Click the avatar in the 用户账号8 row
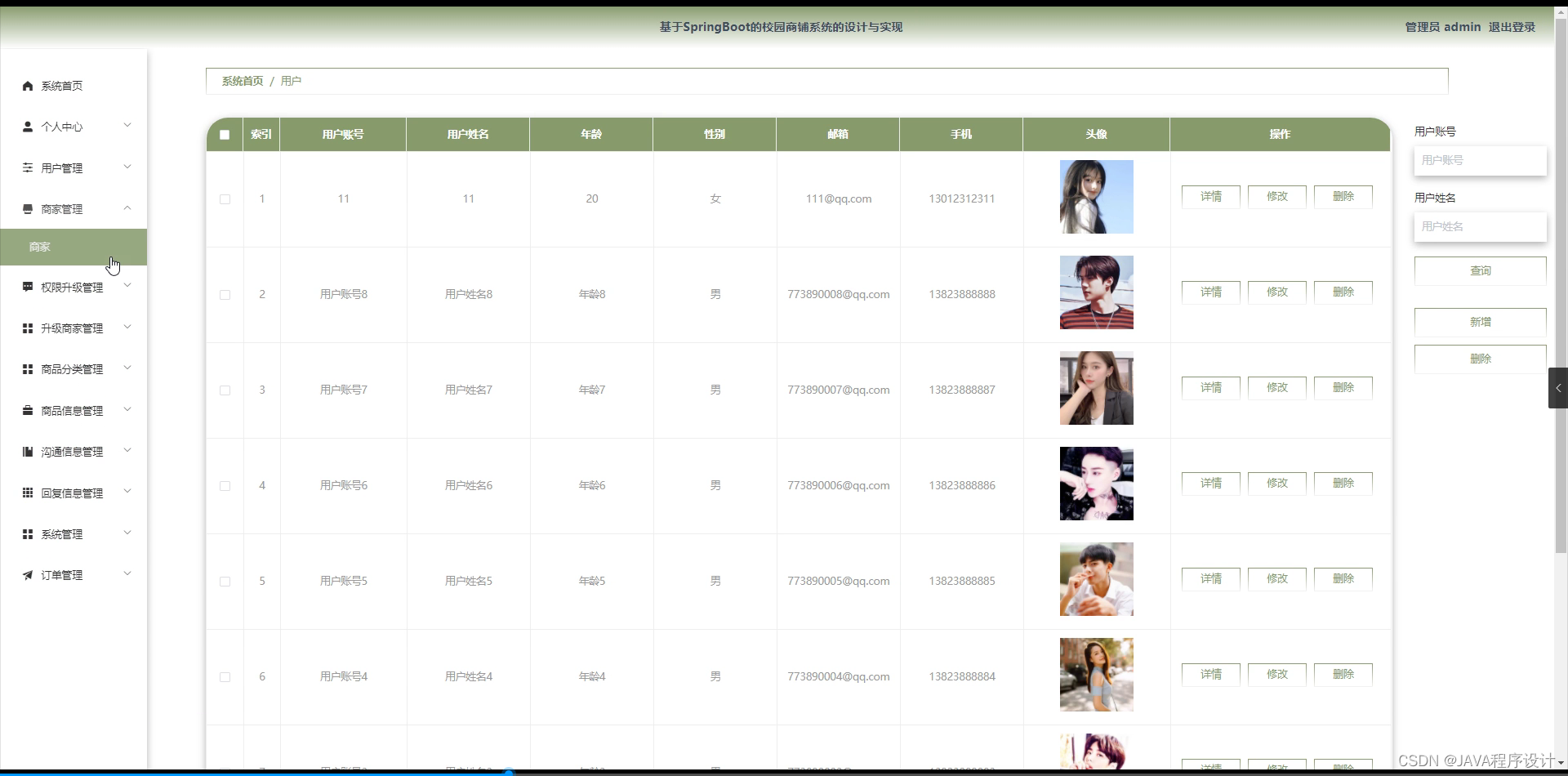Image resolution: width=1568 pixels, height=776 pixels. 1097,292
